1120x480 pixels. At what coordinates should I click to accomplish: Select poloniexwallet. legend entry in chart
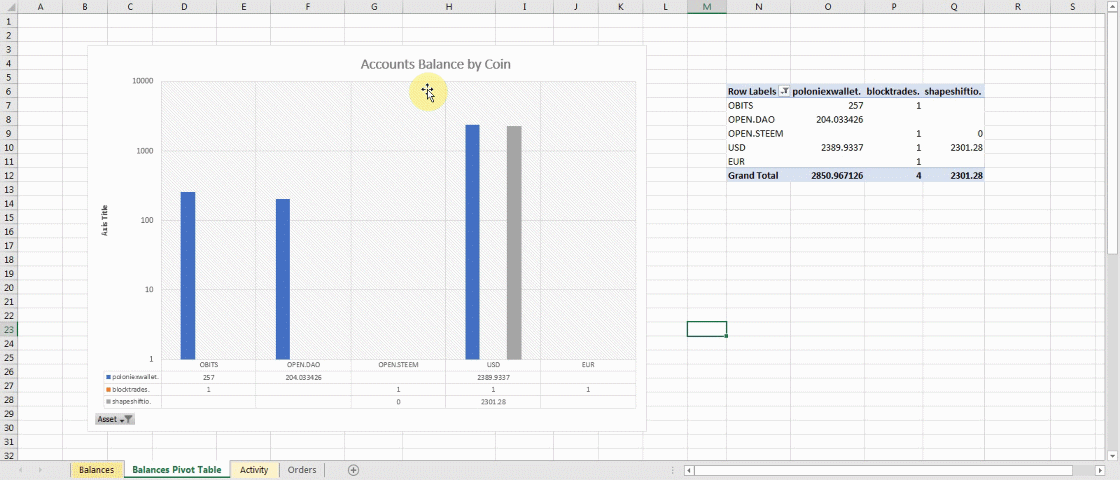click(x=131, y=377)
